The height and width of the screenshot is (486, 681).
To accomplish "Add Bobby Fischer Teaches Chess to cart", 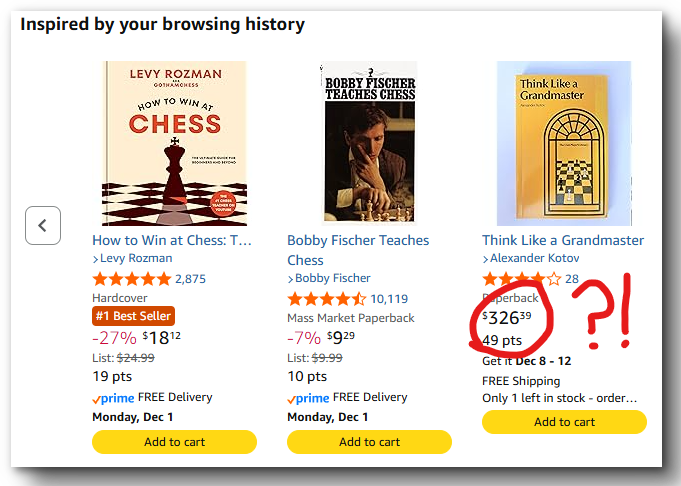I will click(369, 442).
